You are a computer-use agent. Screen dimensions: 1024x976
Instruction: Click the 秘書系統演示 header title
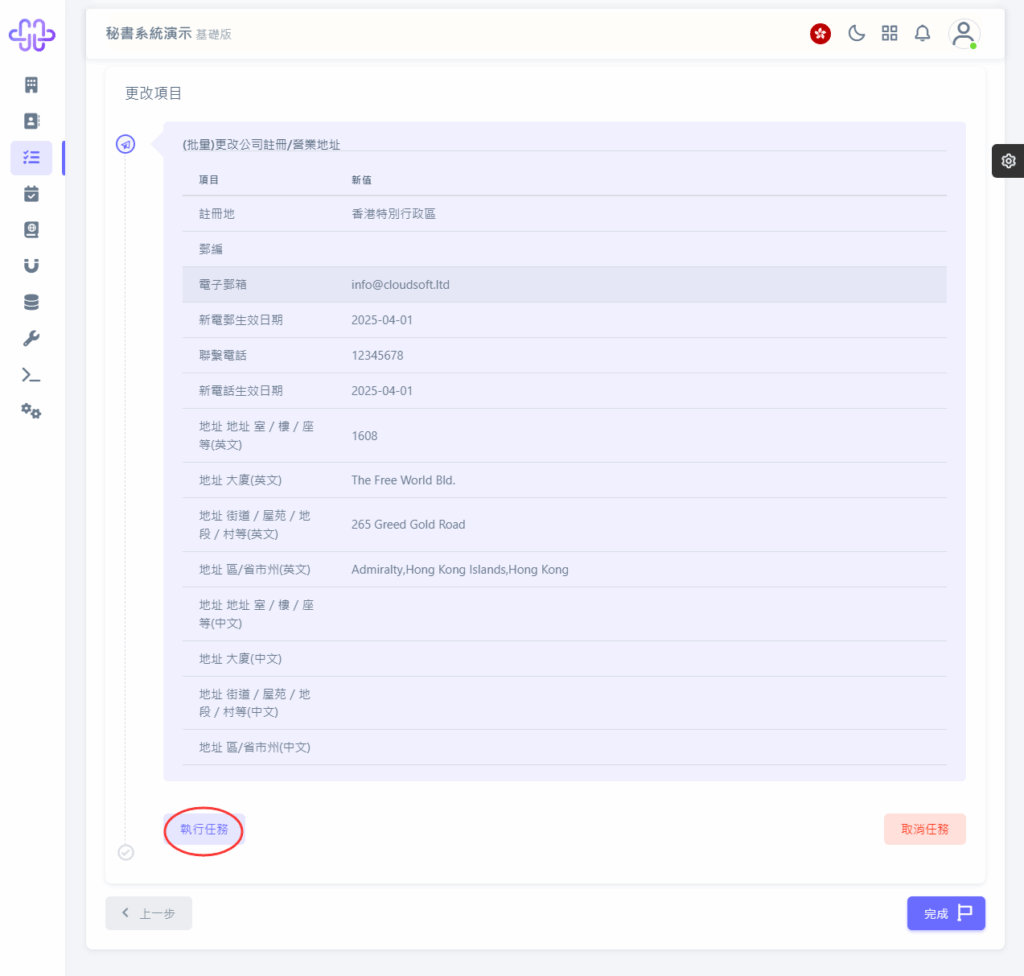pyautogui.click(x=148, y=33)
